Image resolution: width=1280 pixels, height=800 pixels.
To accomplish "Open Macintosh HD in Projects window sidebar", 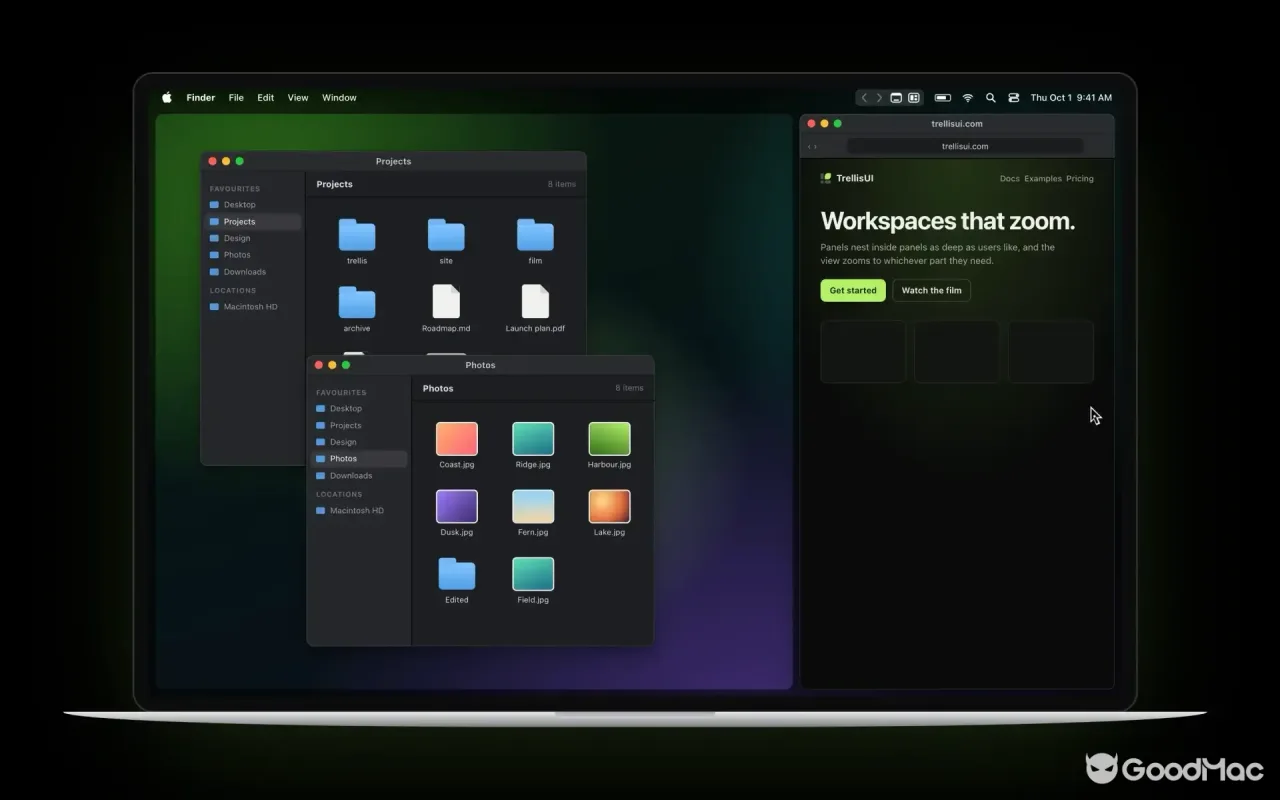I will (x=253, y=307).
